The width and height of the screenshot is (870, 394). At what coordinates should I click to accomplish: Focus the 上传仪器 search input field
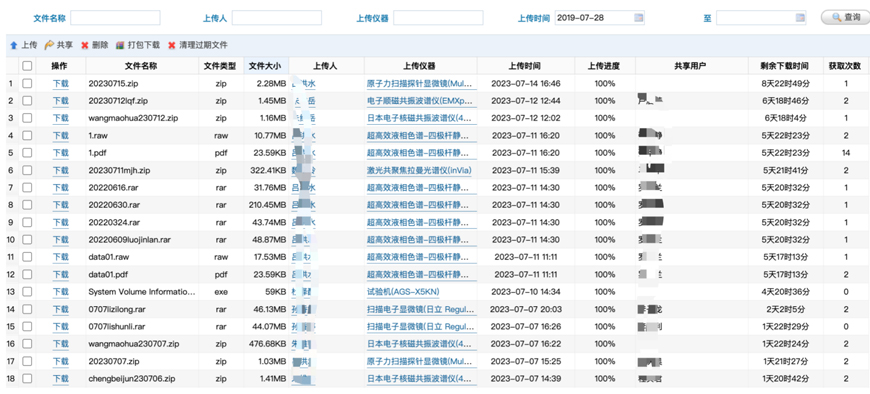tap(438, 18)
